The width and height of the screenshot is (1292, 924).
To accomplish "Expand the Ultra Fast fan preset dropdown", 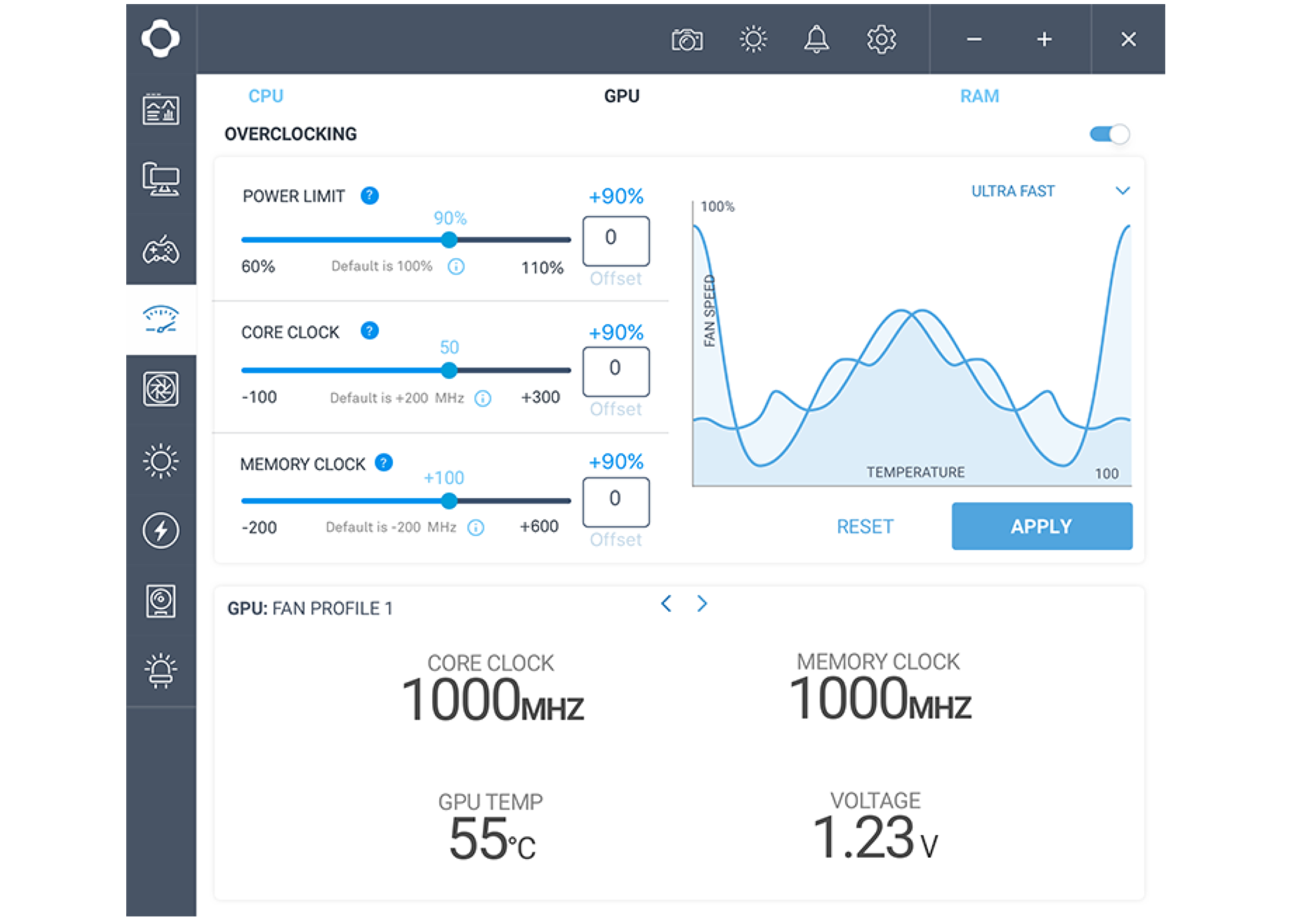I will (x=1122, y=191).
